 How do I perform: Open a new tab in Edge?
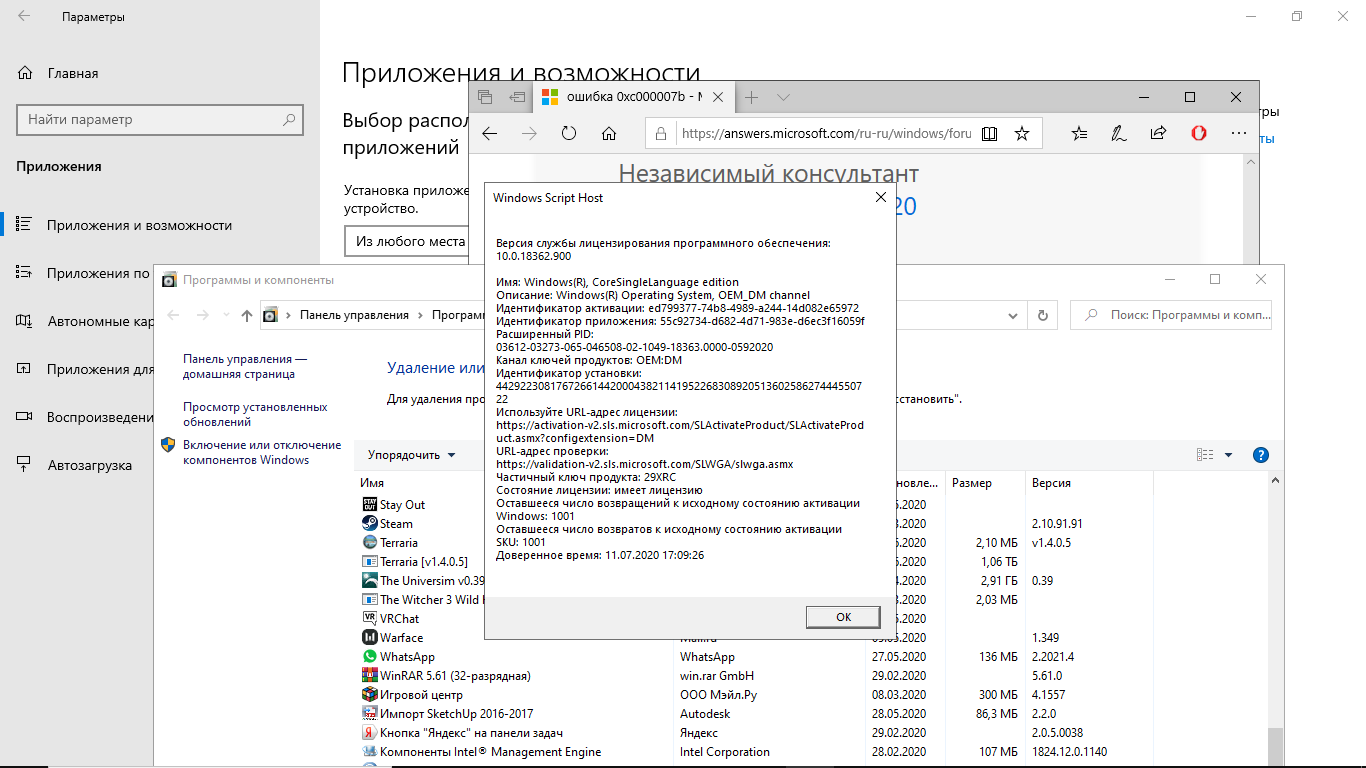751,97
